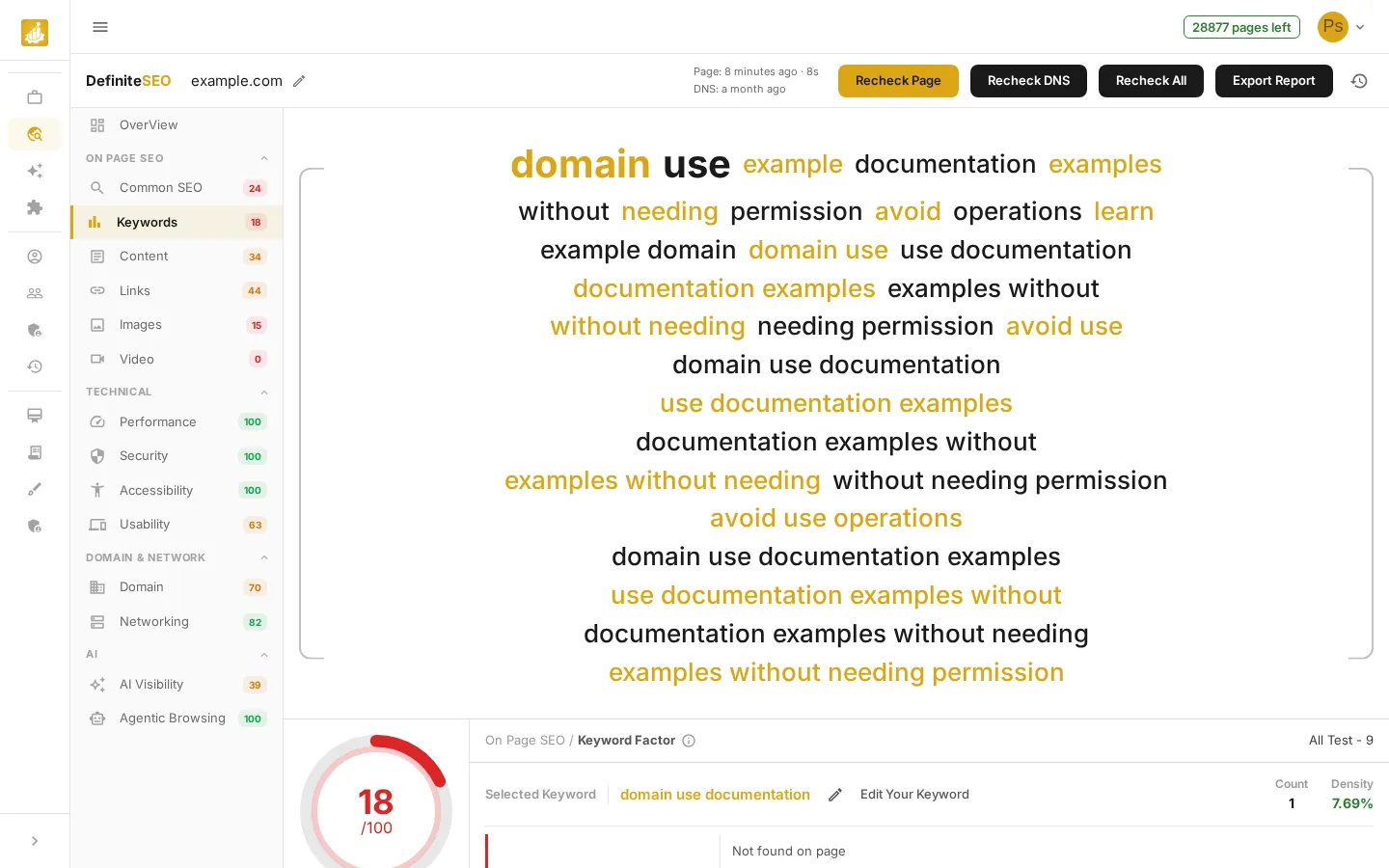Open the Security report
This screenshot has height=868, width=1389.
pos(177,456)
